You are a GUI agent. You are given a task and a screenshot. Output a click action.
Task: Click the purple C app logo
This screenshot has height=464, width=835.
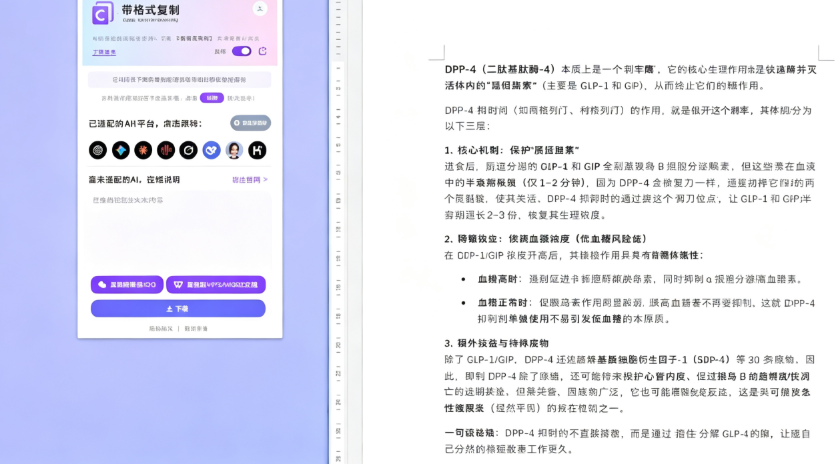click(103, 13)
